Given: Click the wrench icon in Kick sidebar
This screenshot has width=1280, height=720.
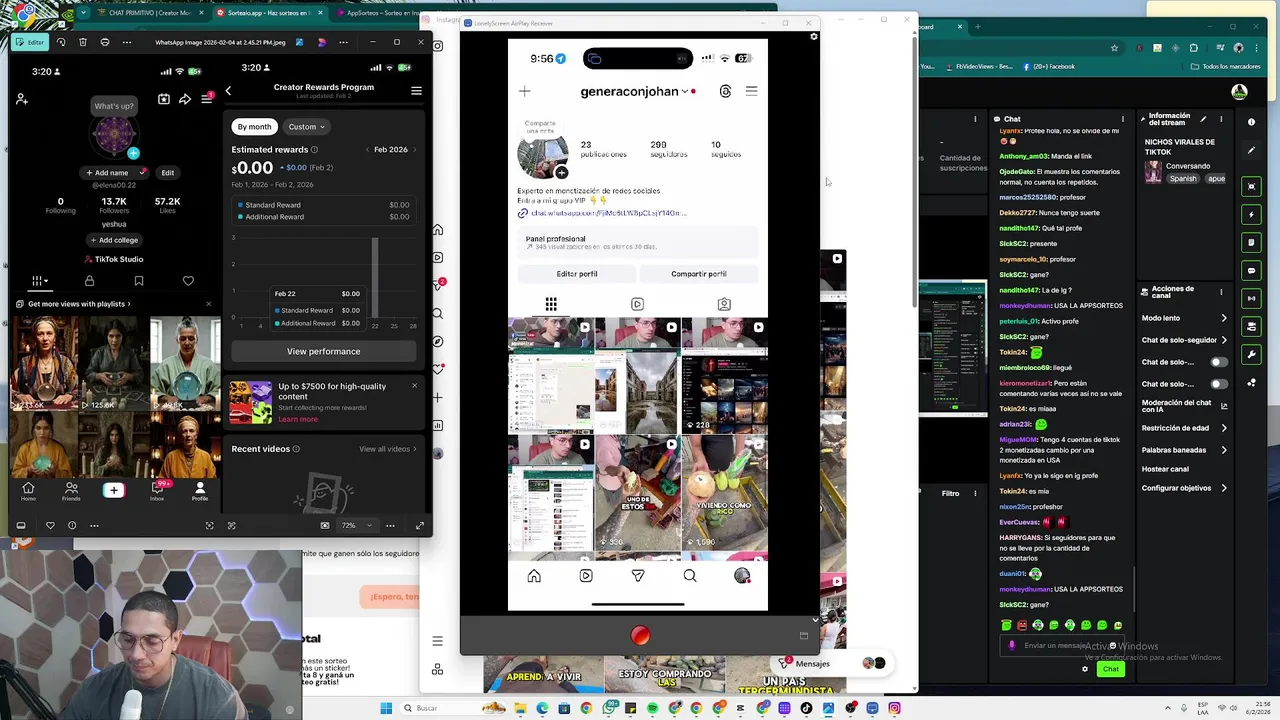Looking at the screenshot, I should 1251,354.
